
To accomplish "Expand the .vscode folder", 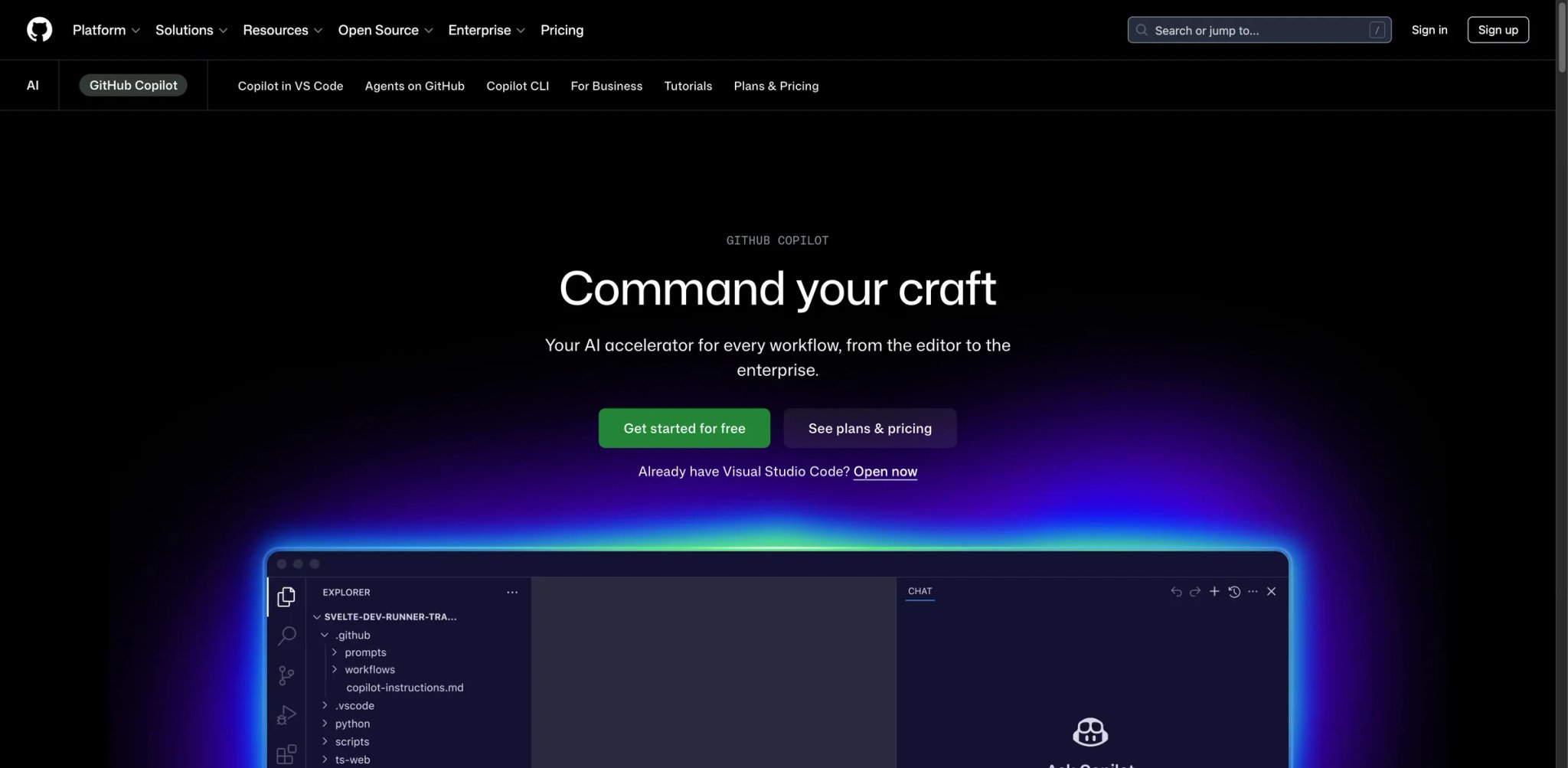I will (348, 705).
